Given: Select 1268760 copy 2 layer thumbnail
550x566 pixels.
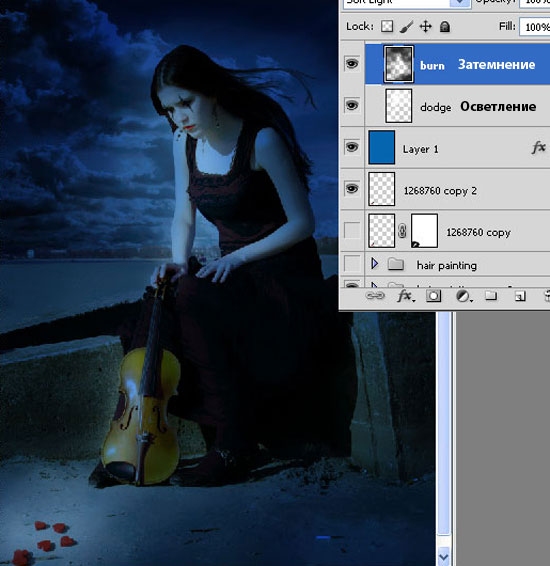Looking at the screenshot, I should [x=381, y=189].
